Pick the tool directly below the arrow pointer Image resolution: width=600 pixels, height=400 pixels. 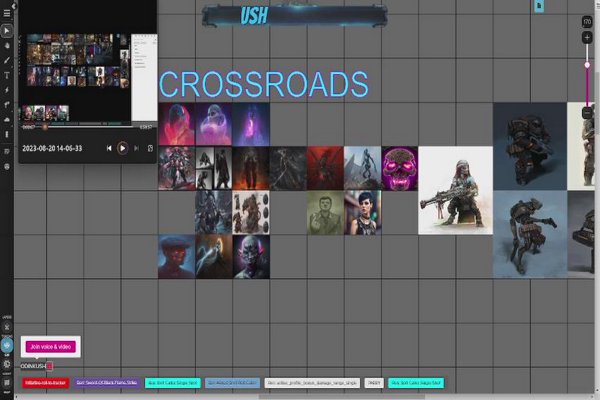coord(7,46)
